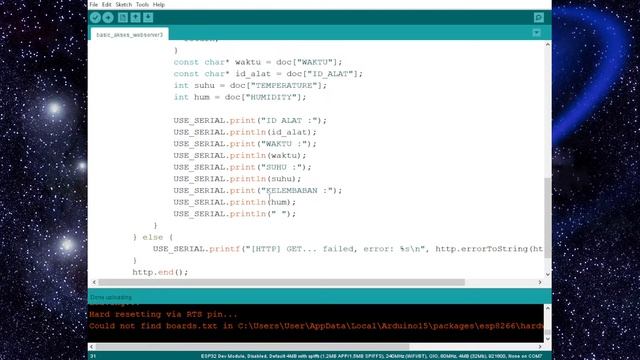Open the Sketch menu
The image size is (640, 360).
pyautogui.click(x=124, y=4)
